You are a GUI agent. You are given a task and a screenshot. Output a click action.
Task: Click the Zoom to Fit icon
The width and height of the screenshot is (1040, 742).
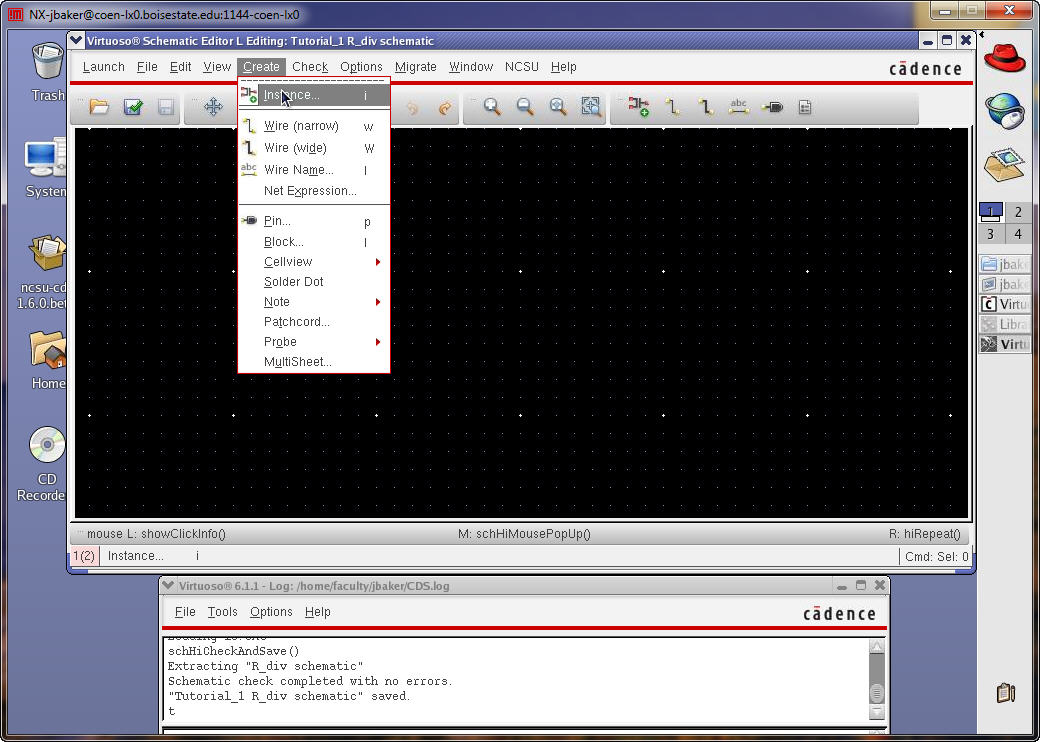point(591,107)
